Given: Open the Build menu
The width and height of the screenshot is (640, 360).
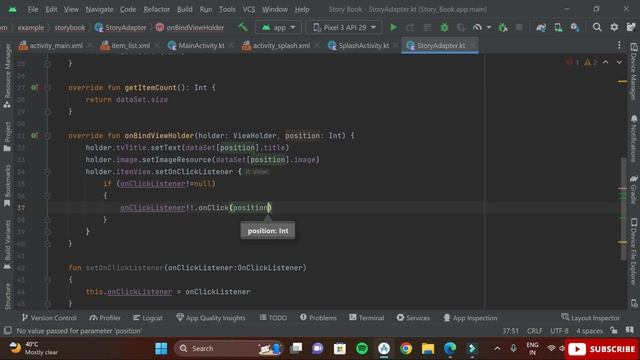Looking at the screenshot, I should point(184,9).
